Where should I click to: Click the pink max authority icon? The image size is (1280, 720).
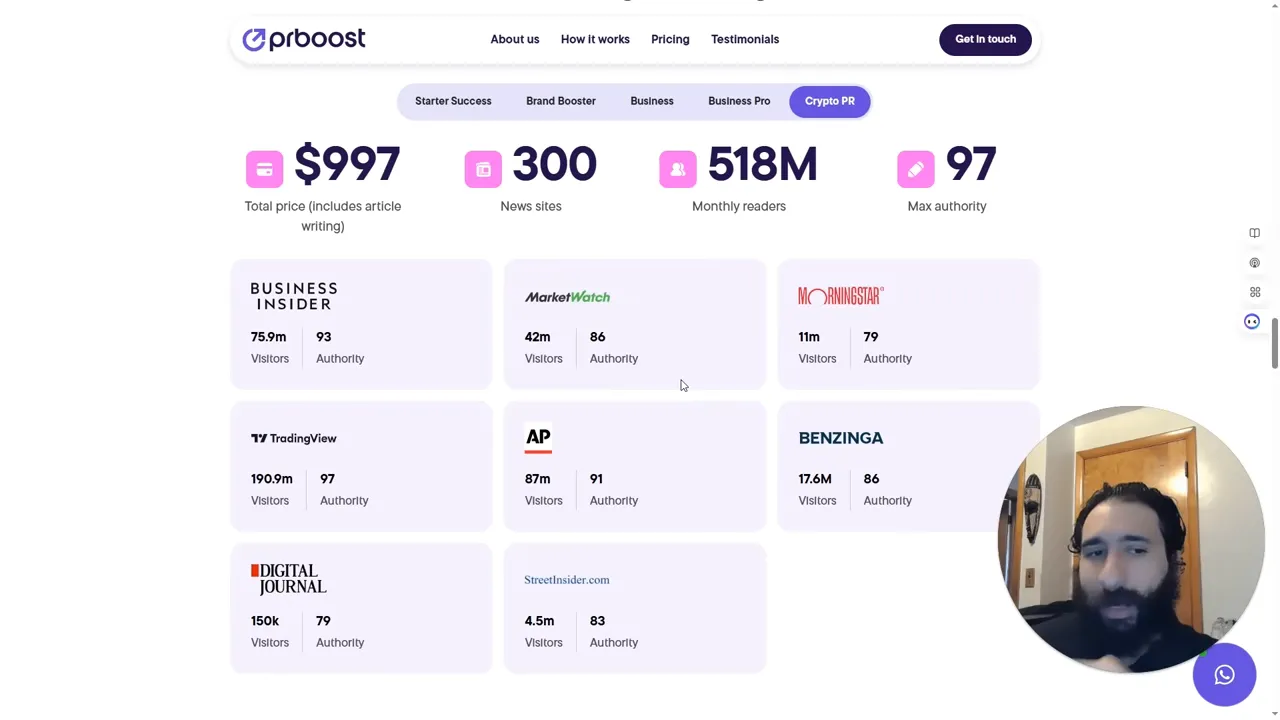pos(916,169)
